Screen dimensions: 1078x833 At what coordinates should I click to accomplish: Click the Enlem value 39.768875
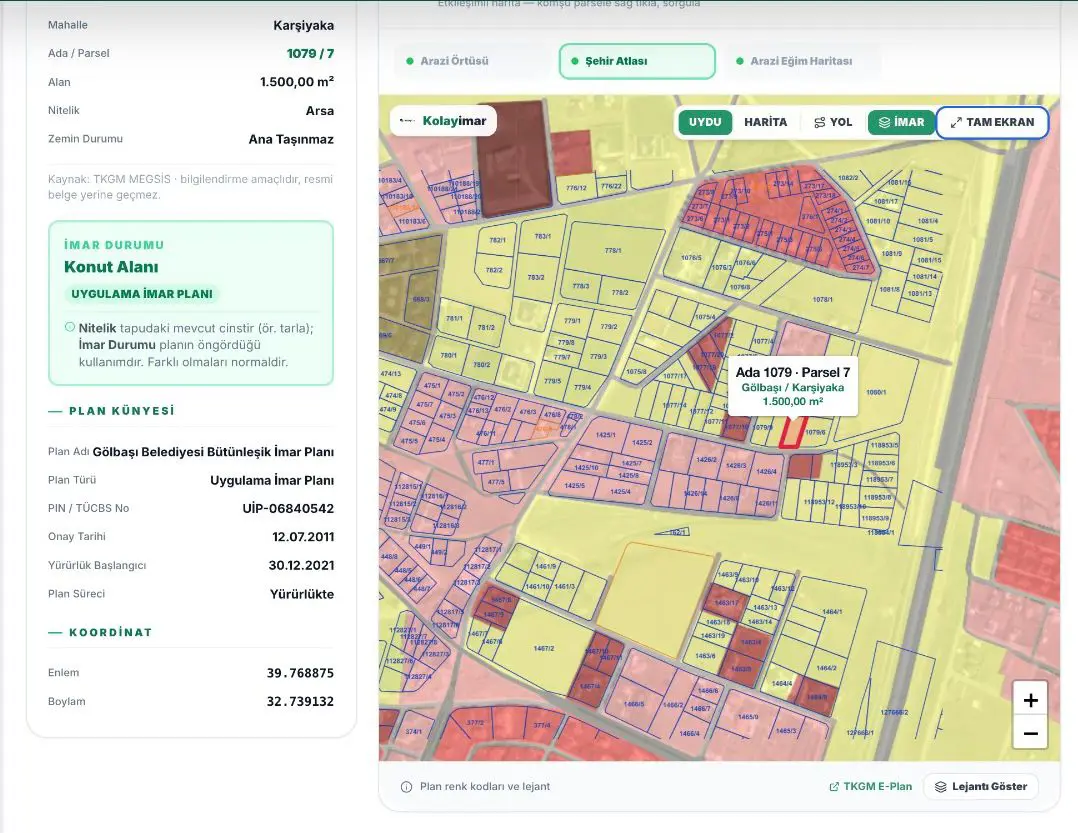coord(300,673)
